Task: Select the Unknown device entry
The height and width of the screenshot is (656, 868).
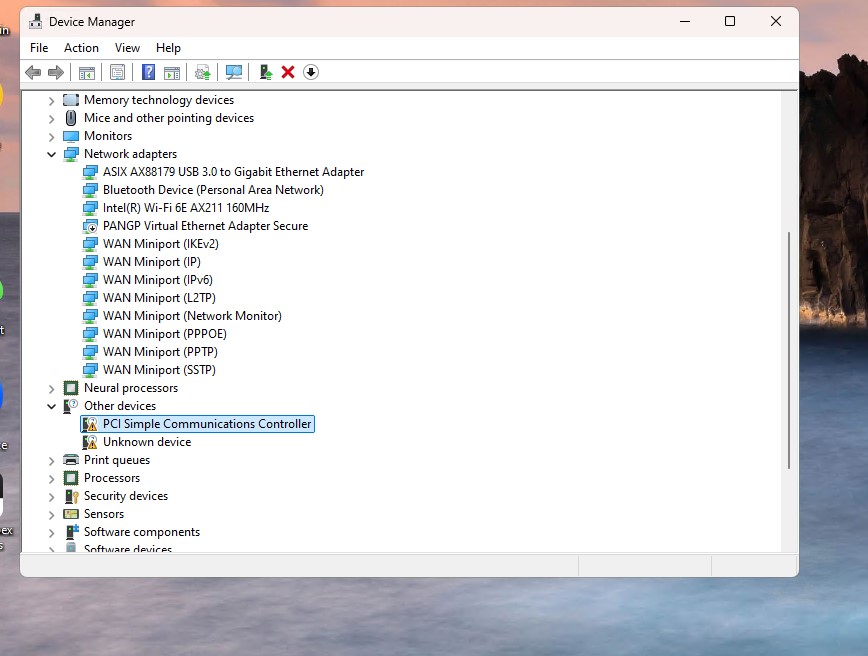Action: (147, 441)
